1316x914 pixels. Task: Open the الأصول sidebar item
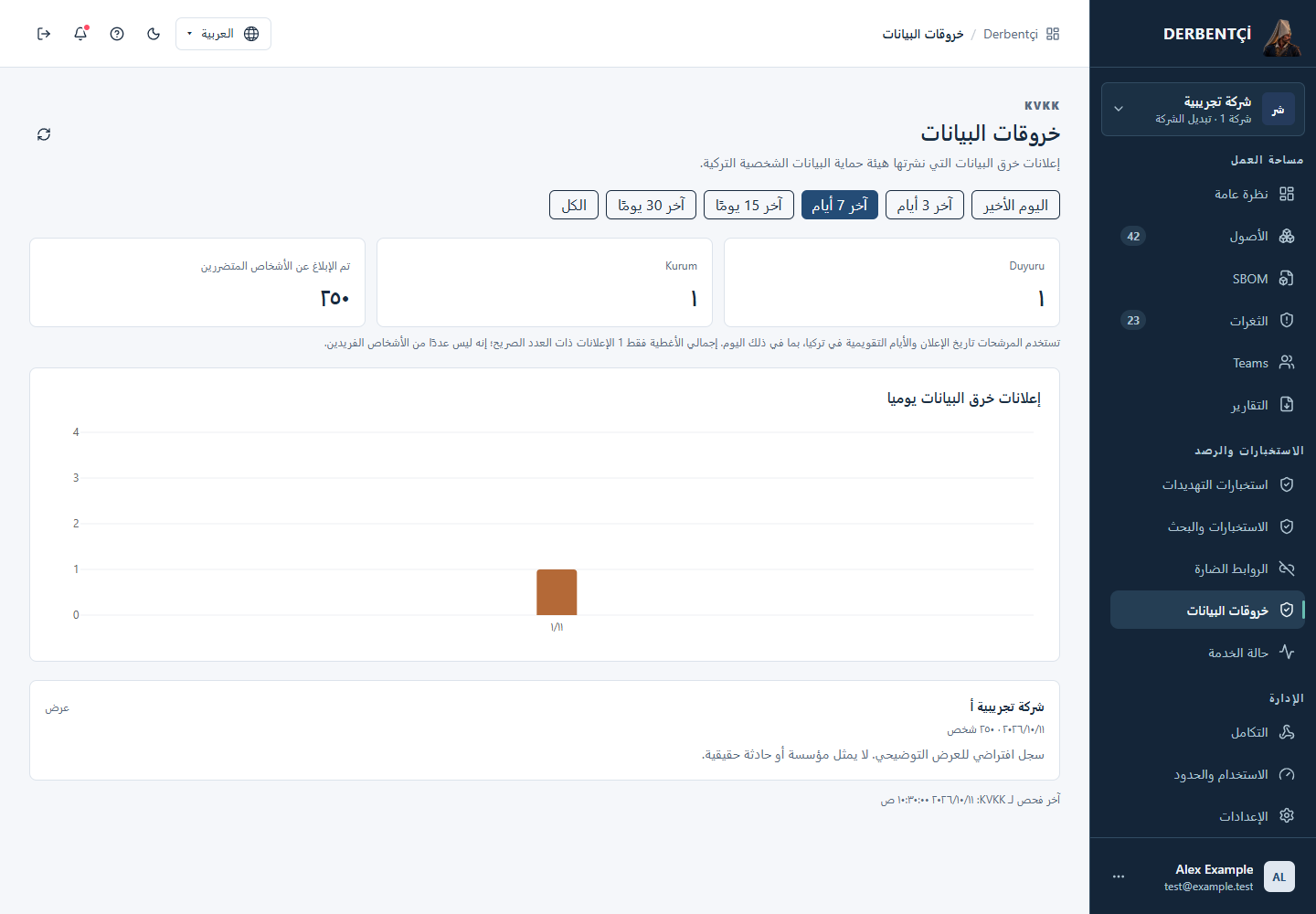[1206, 236]
